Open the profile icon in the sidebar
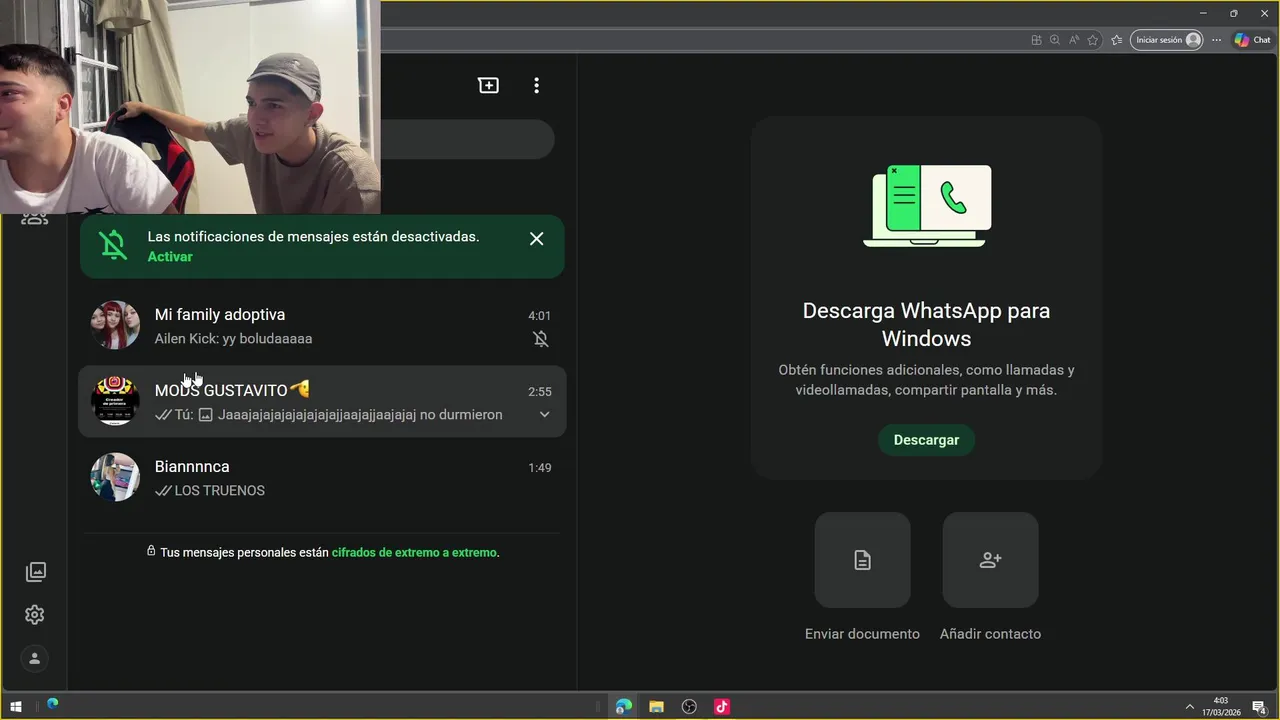 35,658
